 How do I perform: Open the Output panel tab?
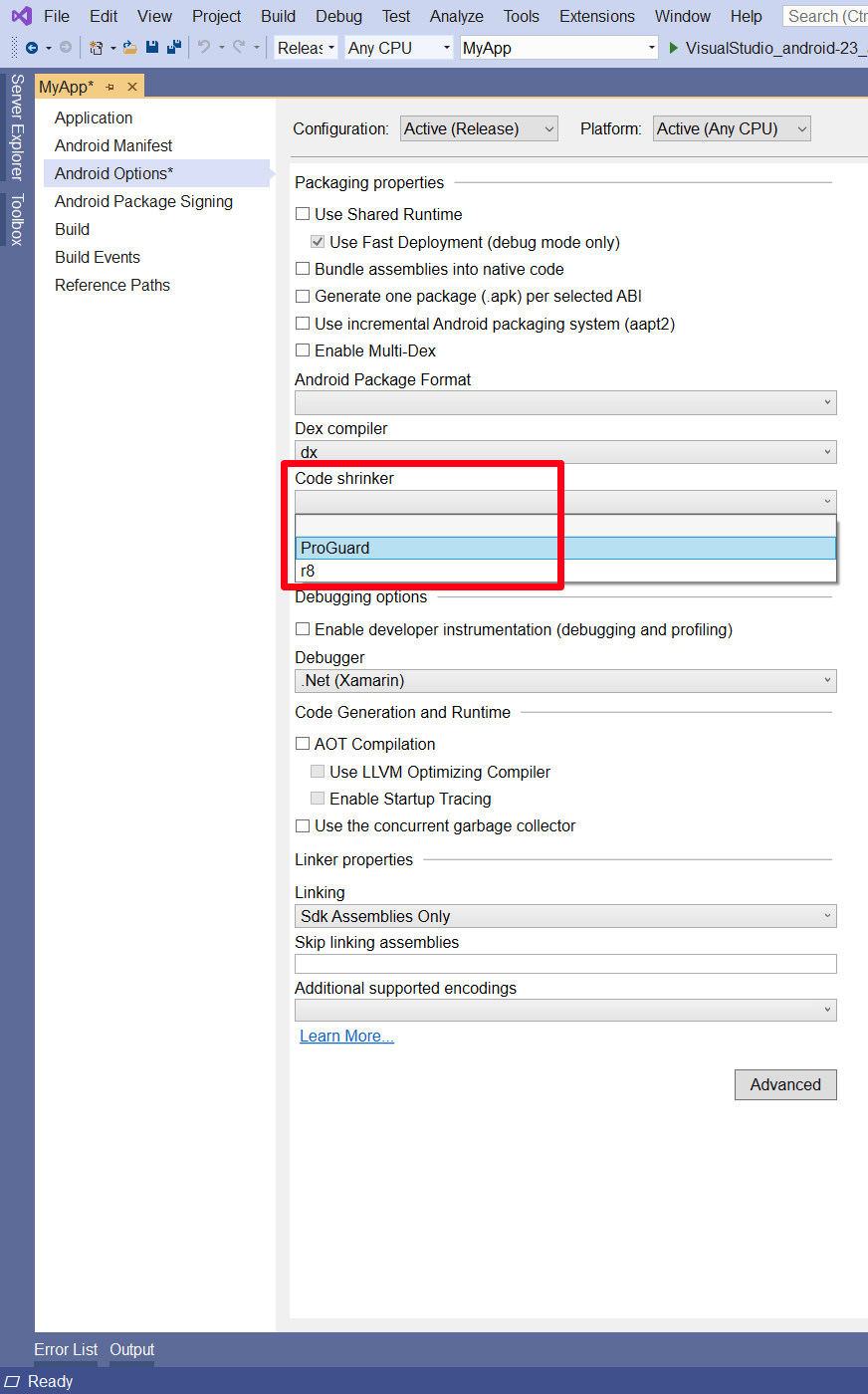pos(132,1349)
